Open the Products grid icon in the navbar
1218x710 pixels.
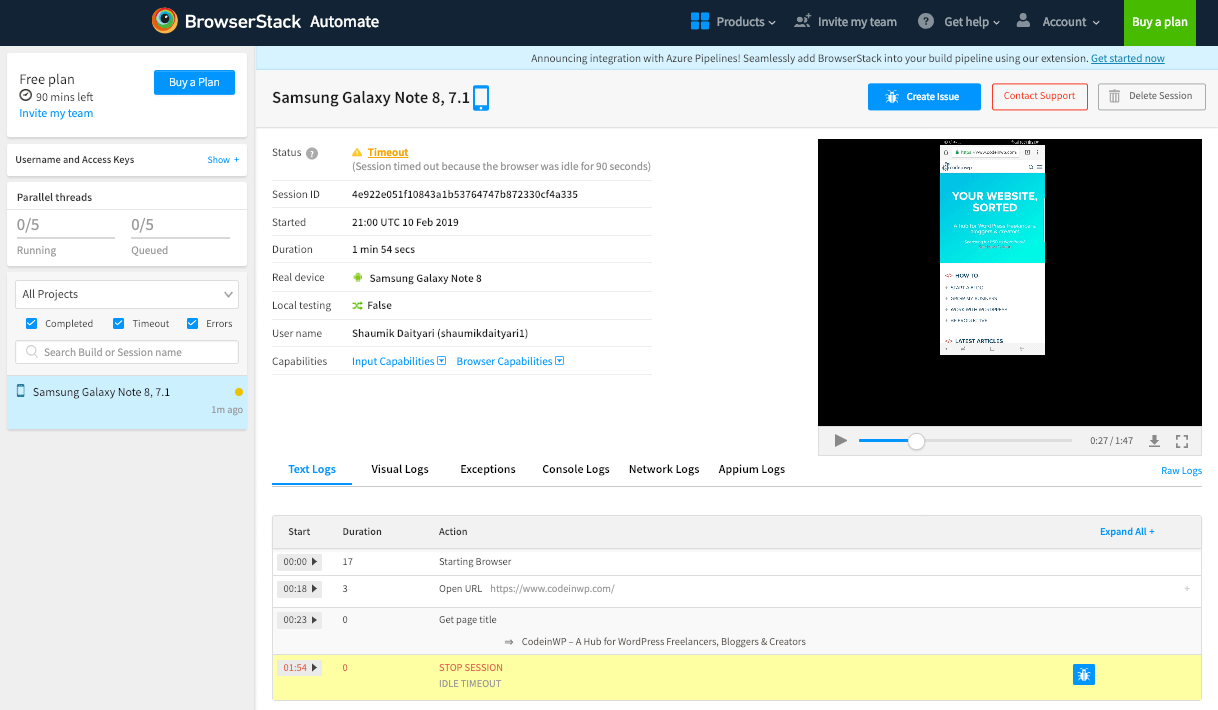[x=698, y=20]
